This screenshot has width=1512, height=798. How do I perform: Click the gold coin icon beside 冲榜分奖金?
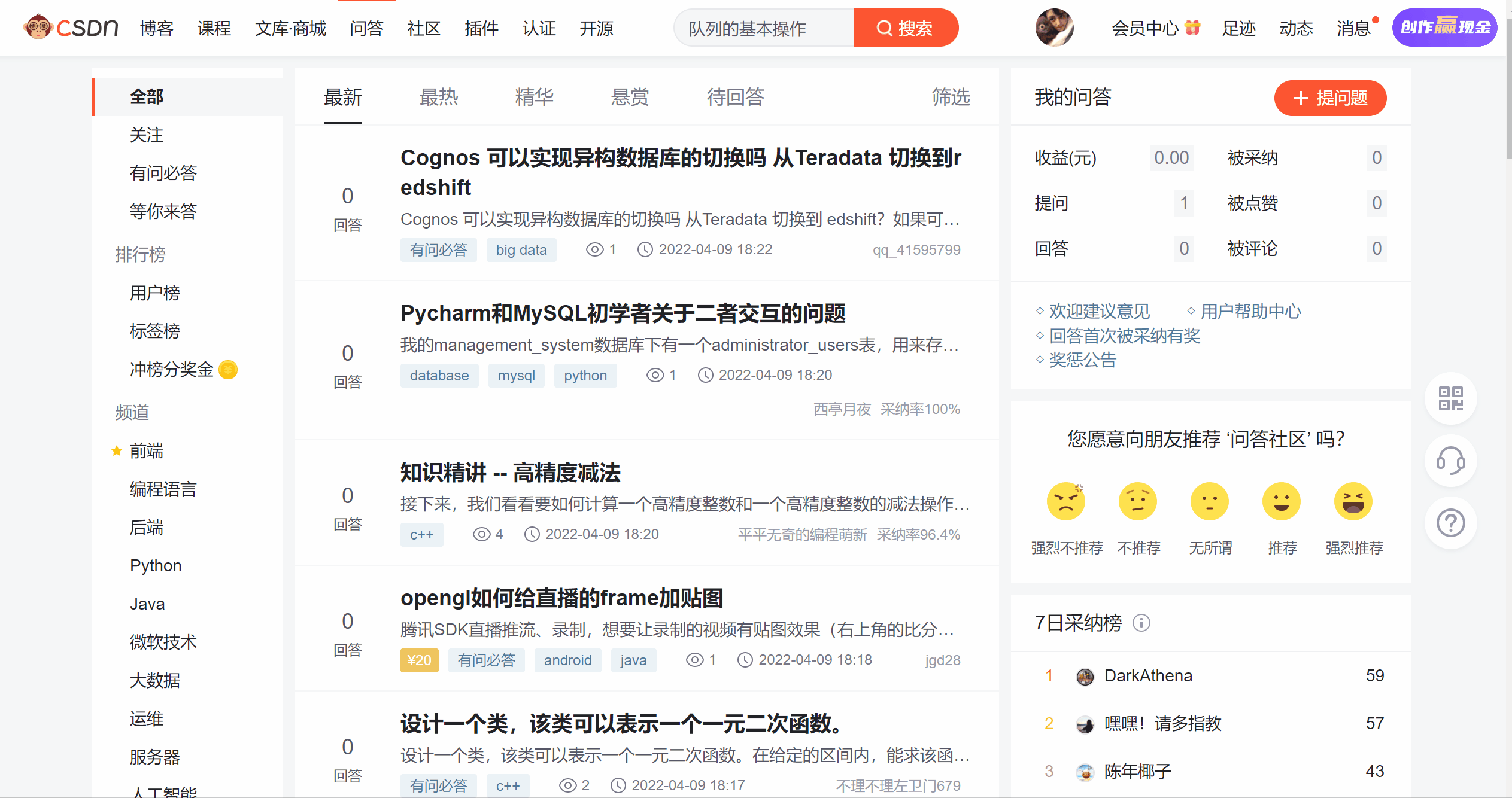pyautogui.click(x=228, y=370)
